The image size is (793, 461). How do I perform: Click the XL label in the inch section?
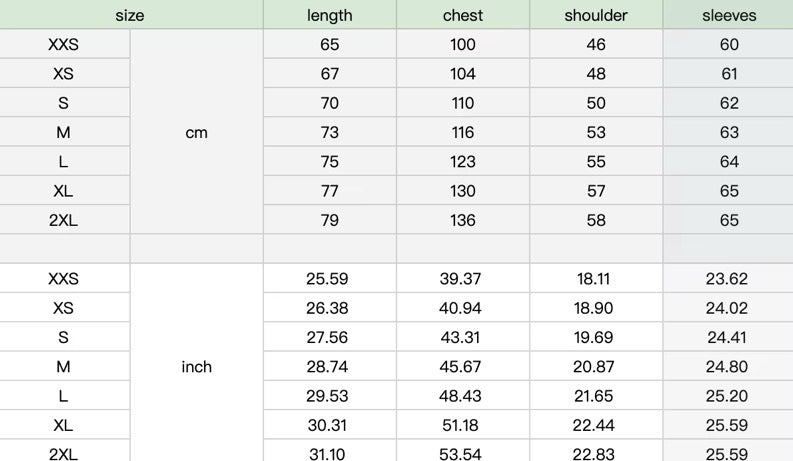(x=63, y=426)
